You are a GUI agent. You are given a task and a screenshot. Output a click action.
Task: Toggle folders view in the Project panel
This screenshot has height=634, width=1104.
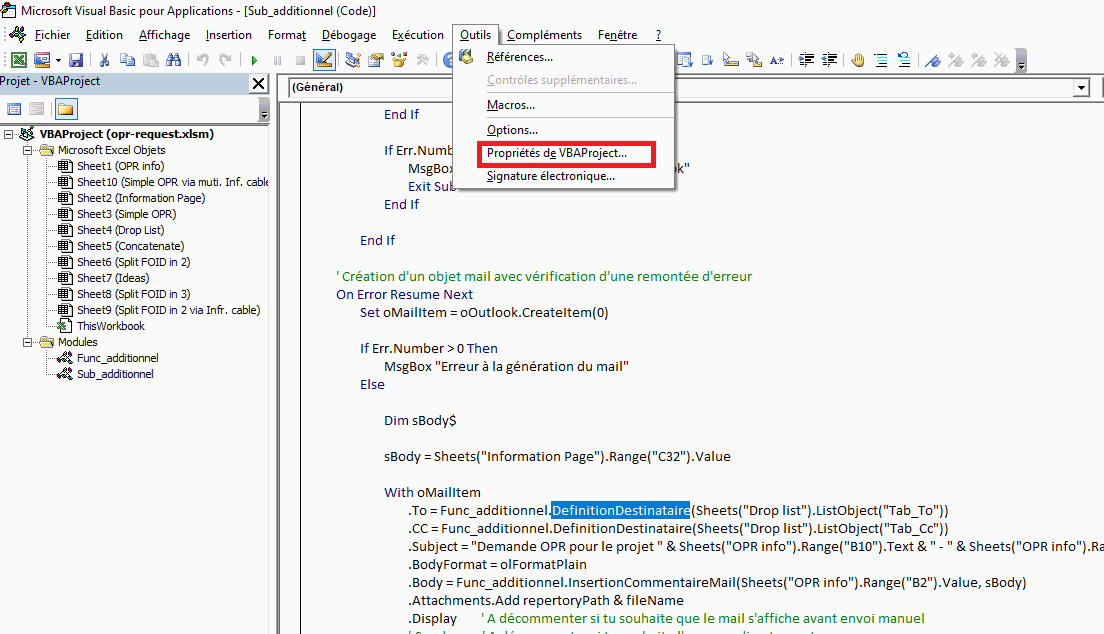(x=65, y=109)
